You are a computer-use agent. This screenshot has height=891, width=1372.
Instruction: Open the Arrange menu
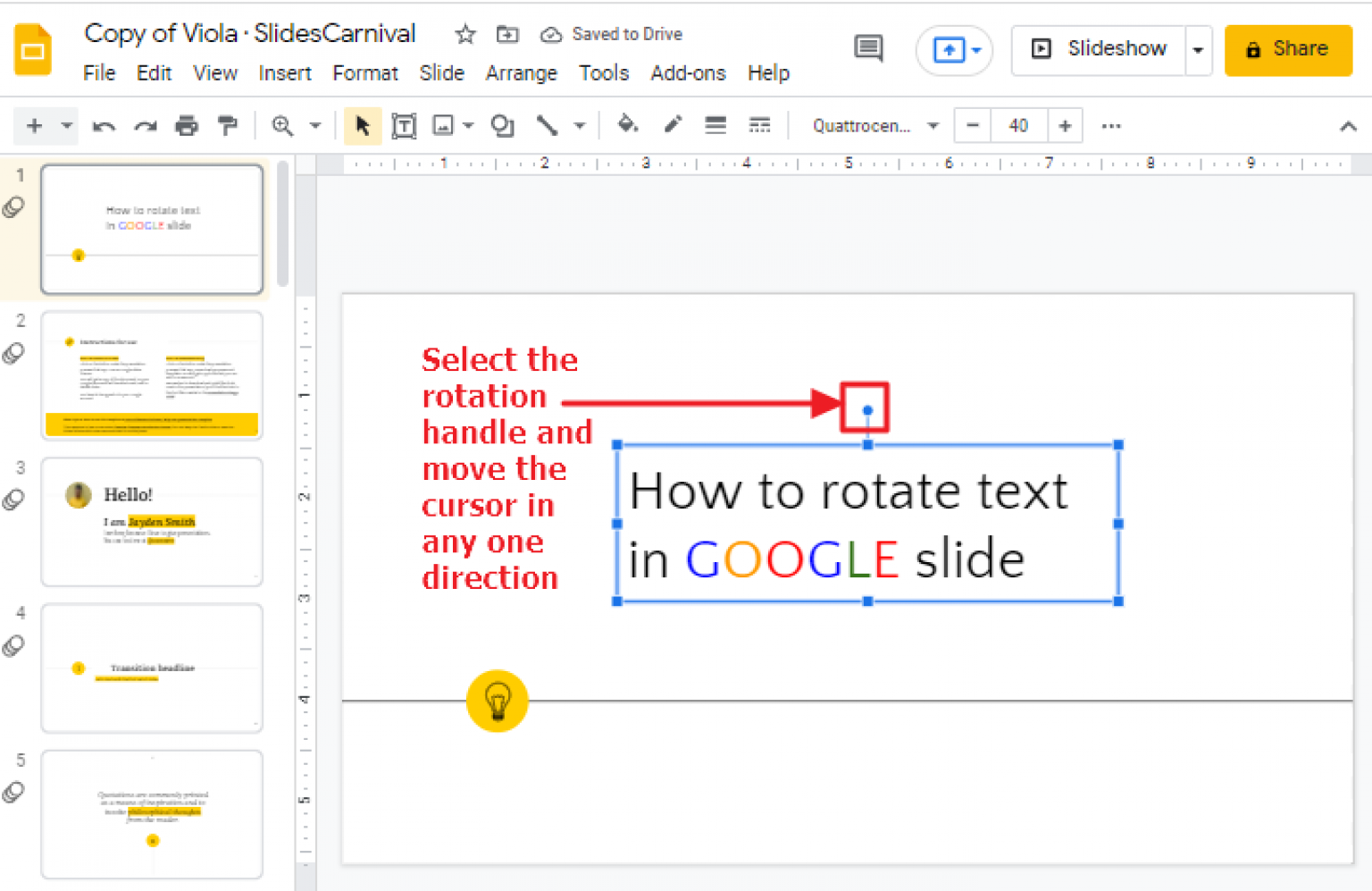(x=522, y=73)
